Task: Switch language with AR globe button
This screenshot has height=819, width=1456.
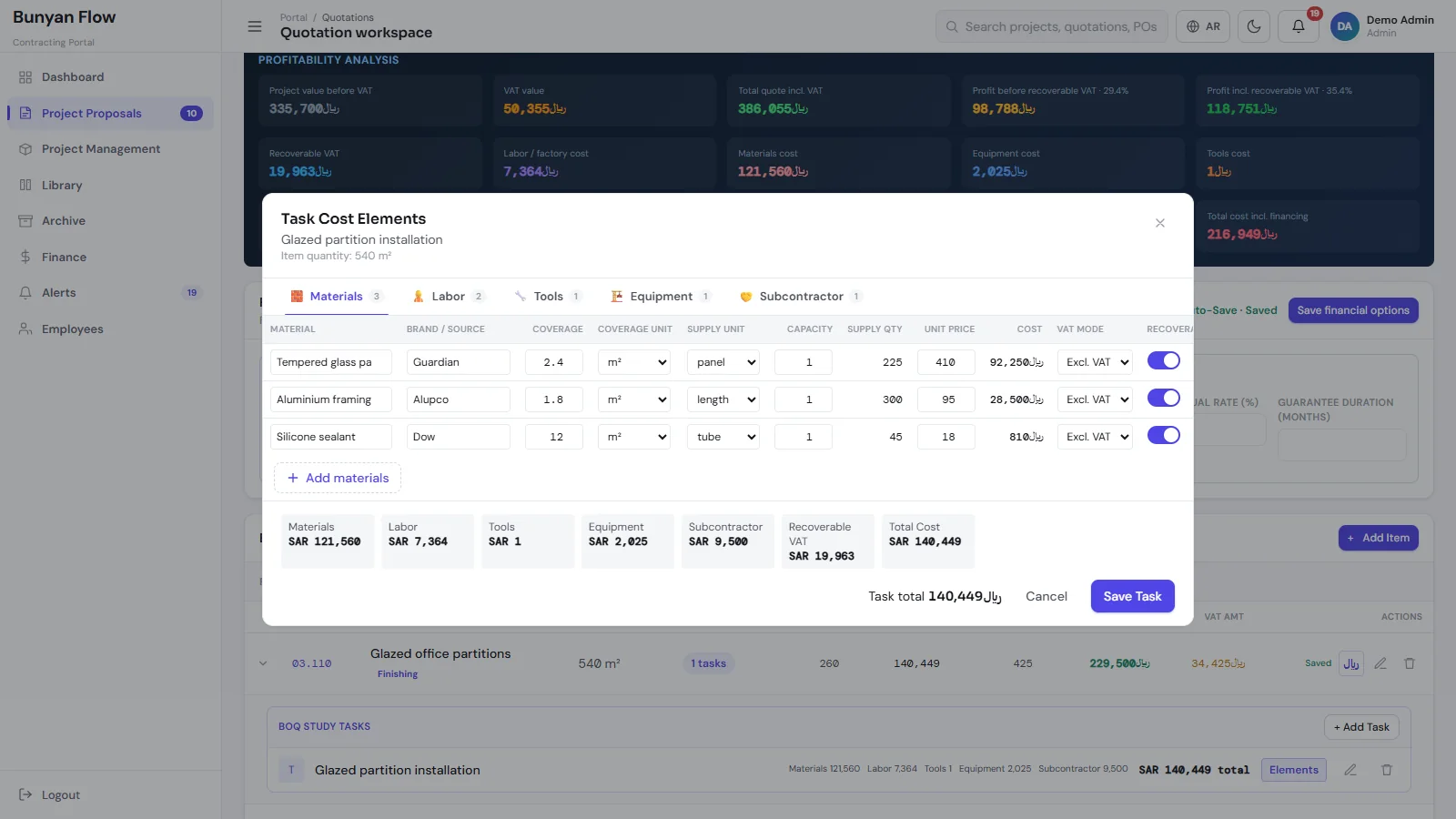Action: 1203,26
